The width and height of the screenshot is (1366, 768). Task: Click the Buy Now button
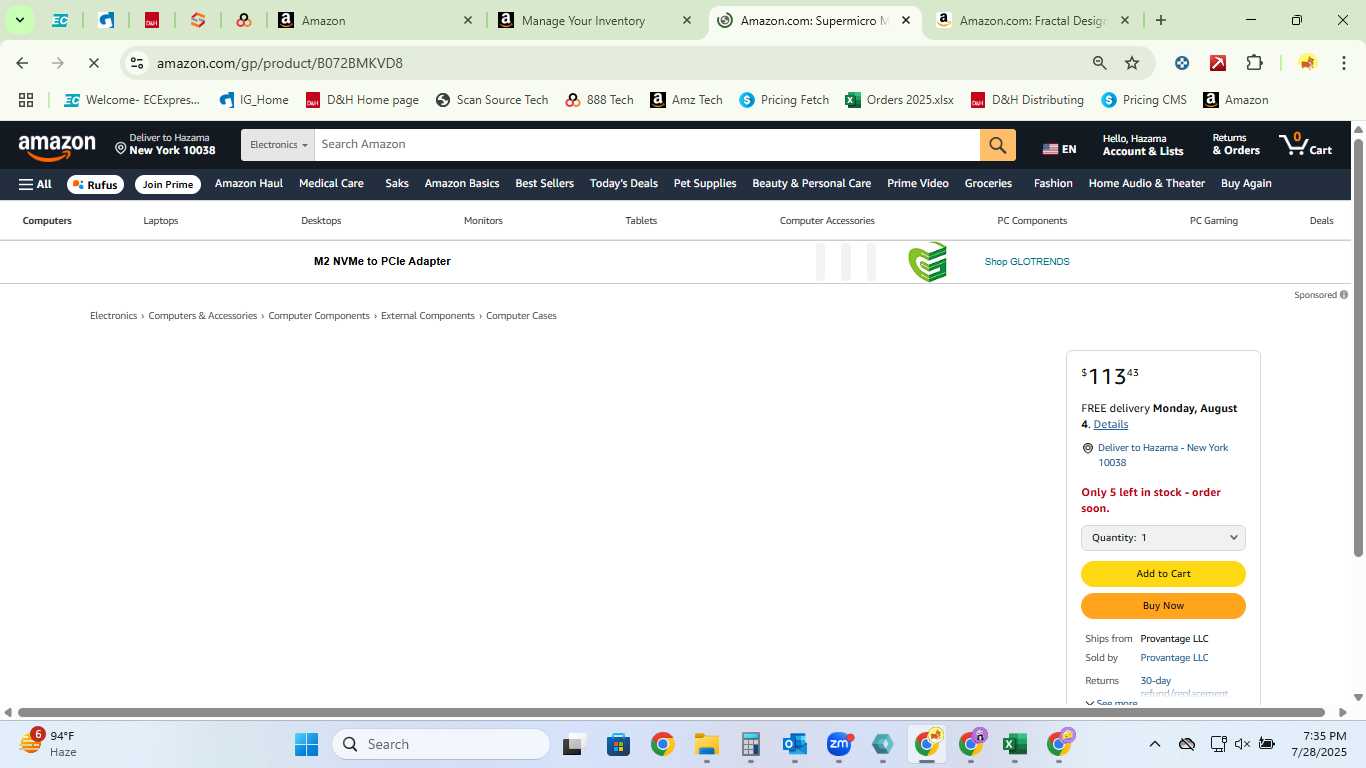1163,606
